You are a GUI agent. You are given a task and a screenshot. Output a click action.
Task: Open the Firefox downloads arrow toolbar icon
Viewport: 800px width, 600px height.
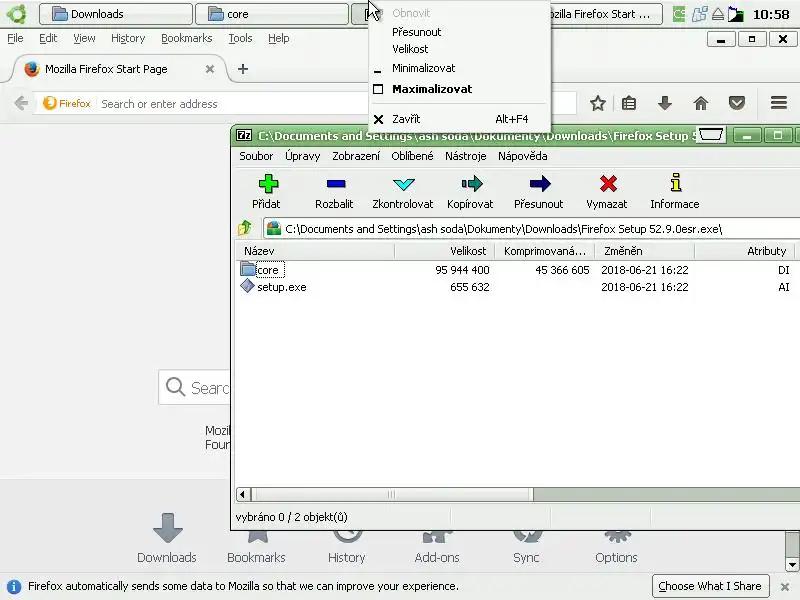pos(665,104)
